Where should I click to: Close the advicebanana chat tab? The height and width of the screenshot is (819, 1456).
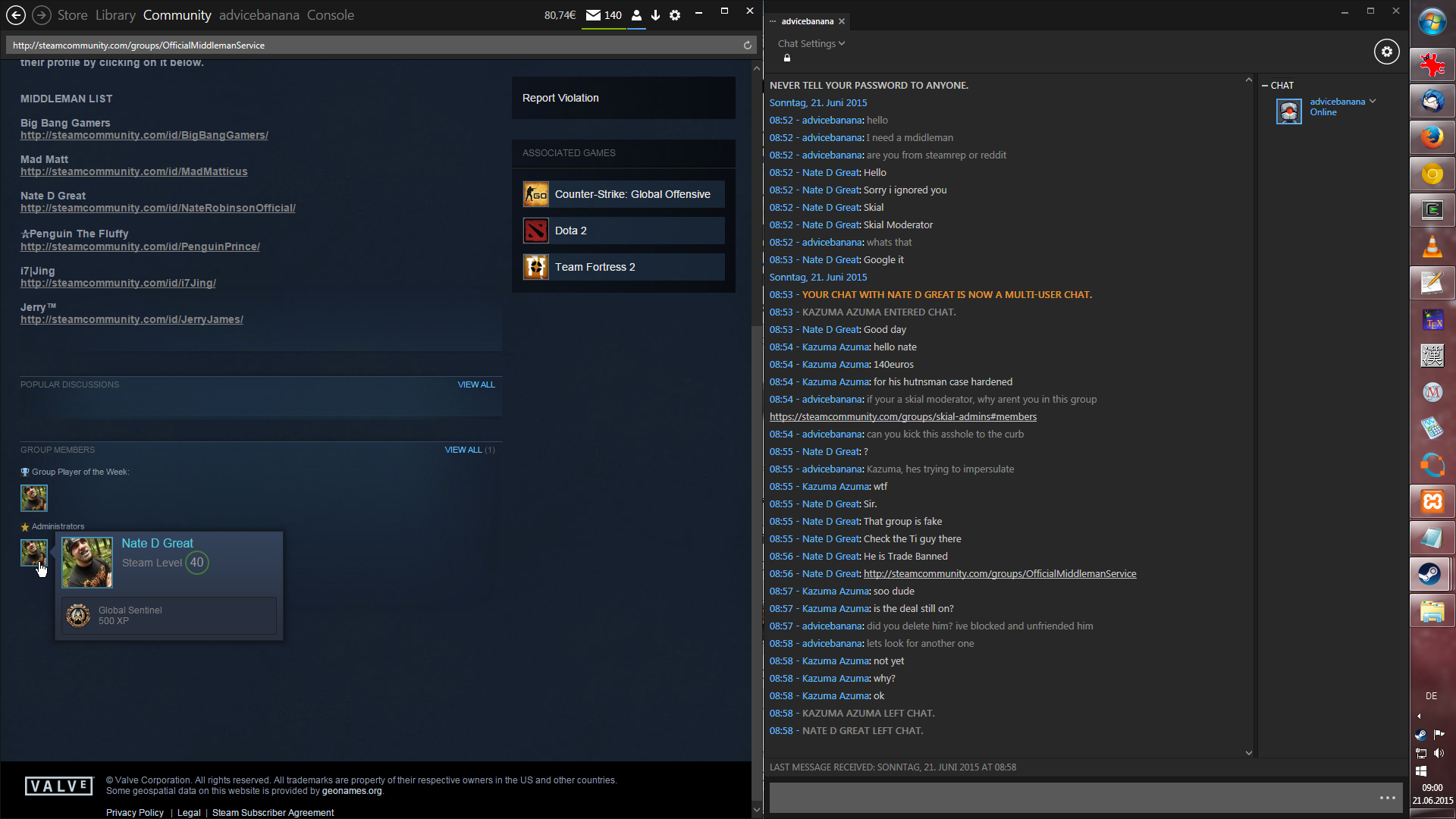pyautogui.click(x=842, y=21)
